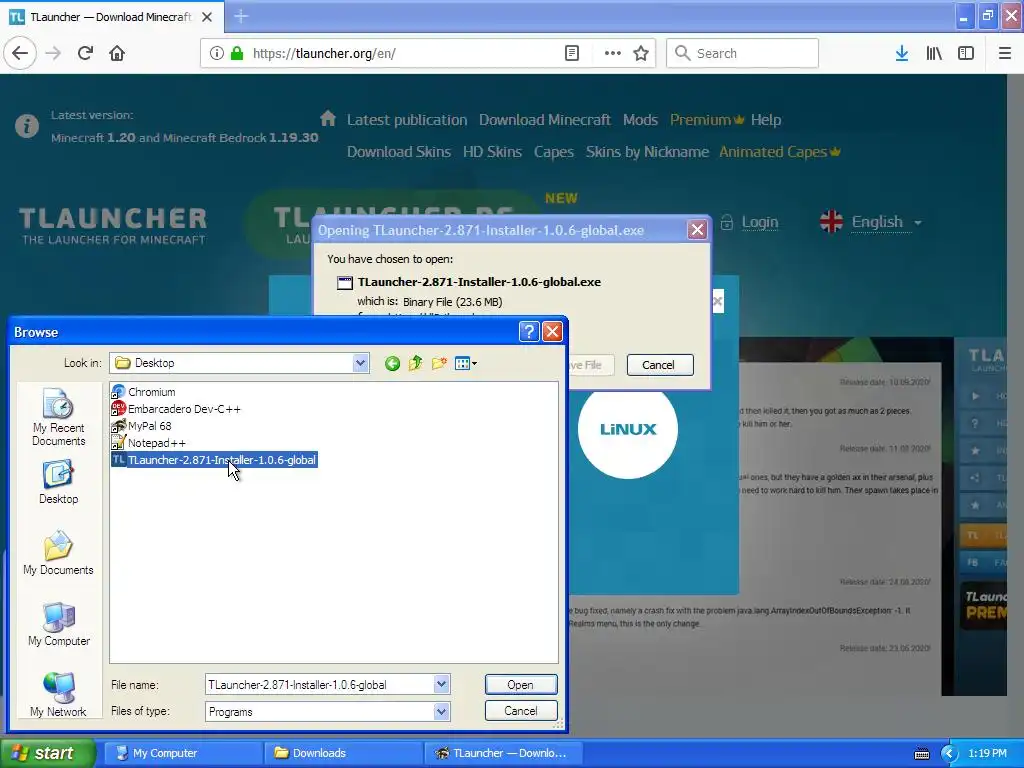Click system tray keyboard icon

921,754
